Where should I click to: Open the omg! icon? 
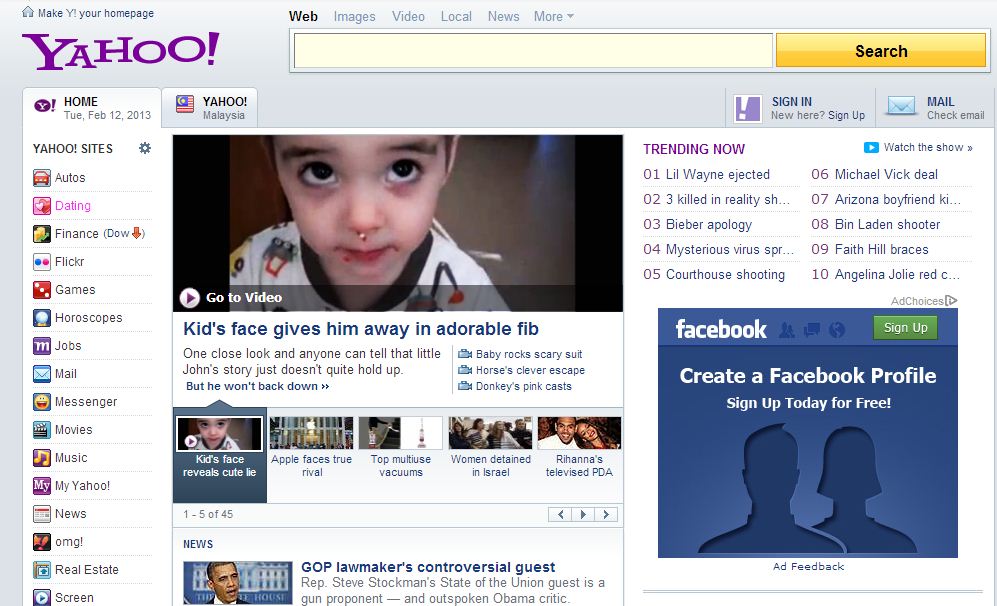(x=42, y=542)
